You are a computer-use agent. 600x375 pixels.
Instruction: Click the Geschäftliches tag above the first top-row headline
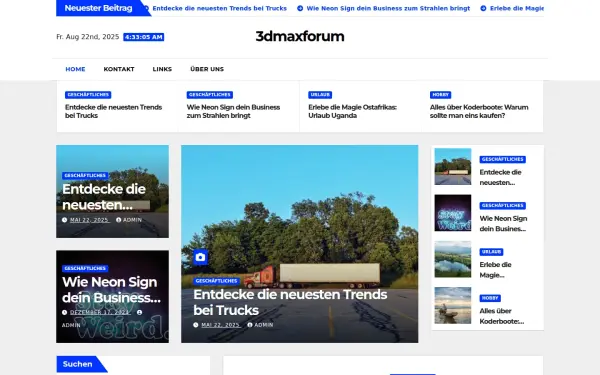pyautogui.click(x=88, y=95)
